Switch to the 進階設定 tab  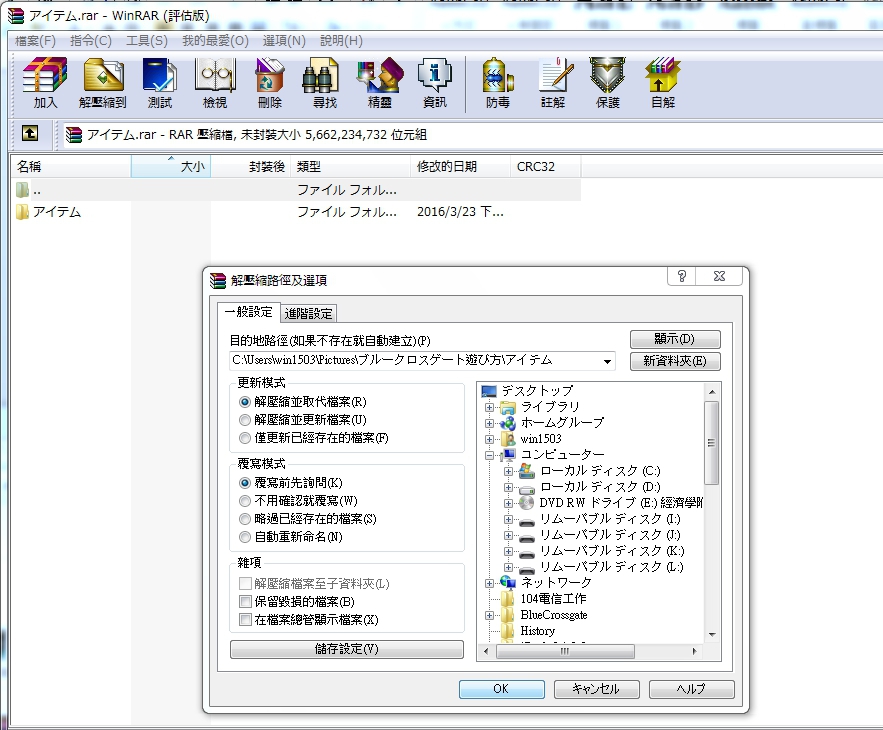308,313
